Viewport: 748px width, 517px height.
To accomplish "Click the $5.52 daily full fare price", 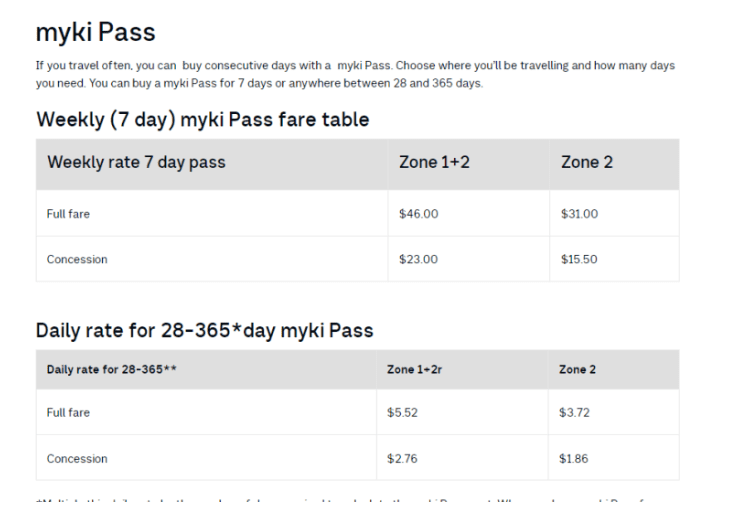I will coord(402,413).
